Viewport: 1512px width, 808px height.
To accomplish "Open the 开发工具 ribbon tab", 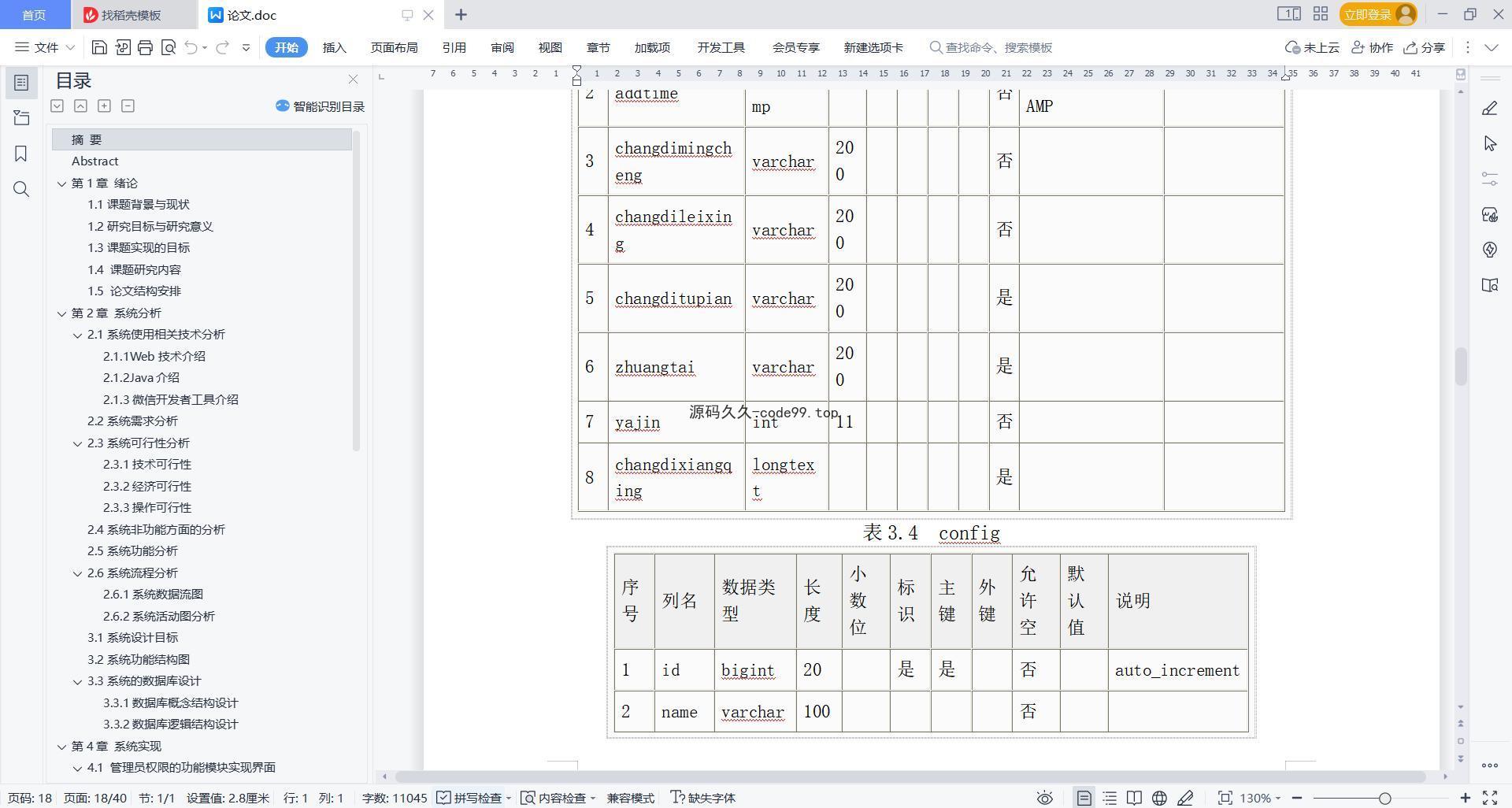I will click(721, 47).
